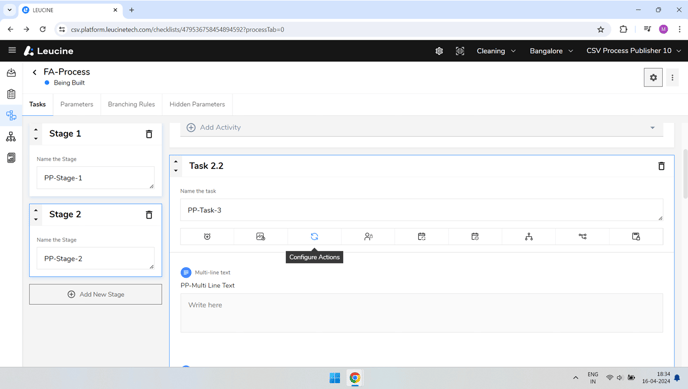Move Task 2.2 up with arrow
Image resolution: width=688 pixels, height=389 pixels.
click(176, 162)
